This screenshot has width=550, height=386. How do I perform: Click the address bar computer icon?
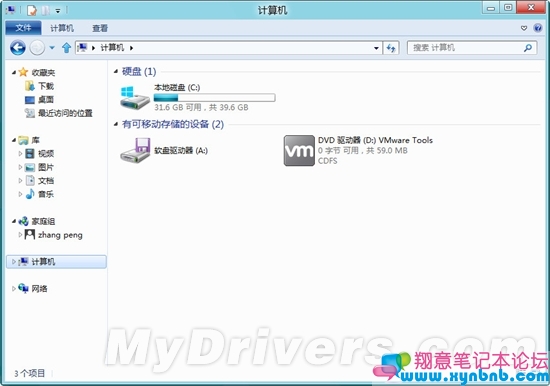(x=82, y=47)
